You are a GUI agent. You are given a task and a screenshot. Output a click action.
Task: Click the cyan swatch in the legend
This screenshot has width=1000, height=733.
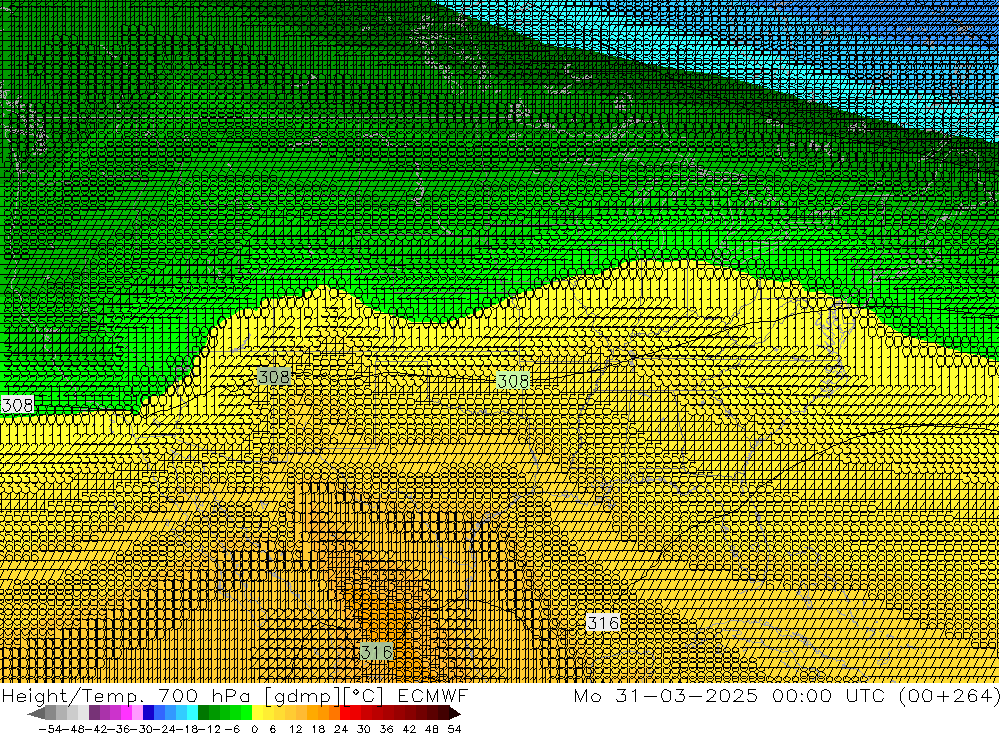pos(192,713)
